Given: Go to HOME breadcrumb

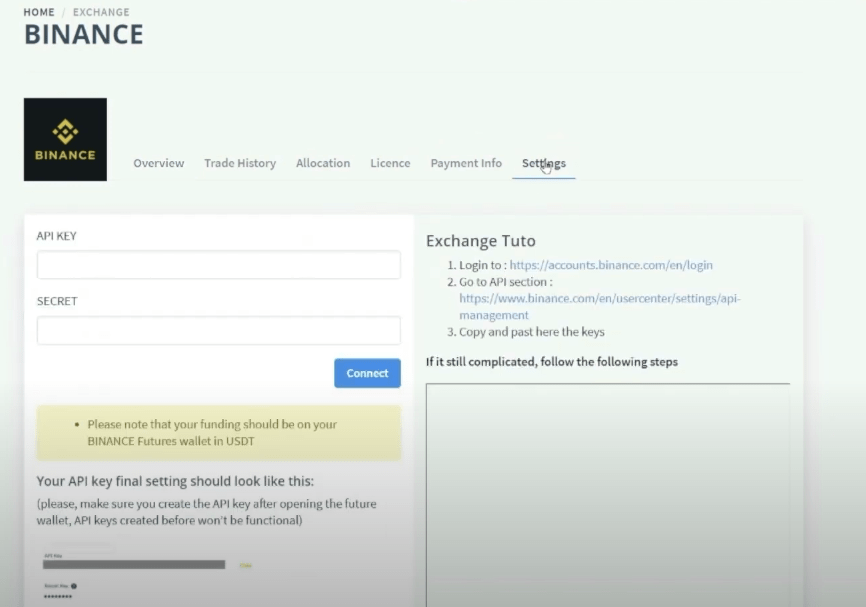Looking at the screenshot, I should click(x=39, y=12).
